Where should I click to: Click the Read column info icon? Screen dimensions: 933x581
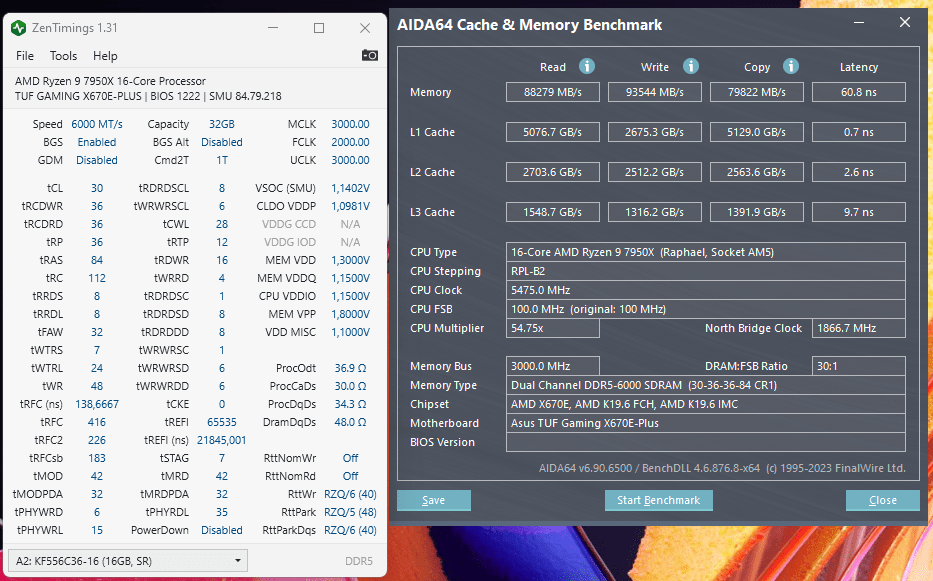tap(587, 66)
